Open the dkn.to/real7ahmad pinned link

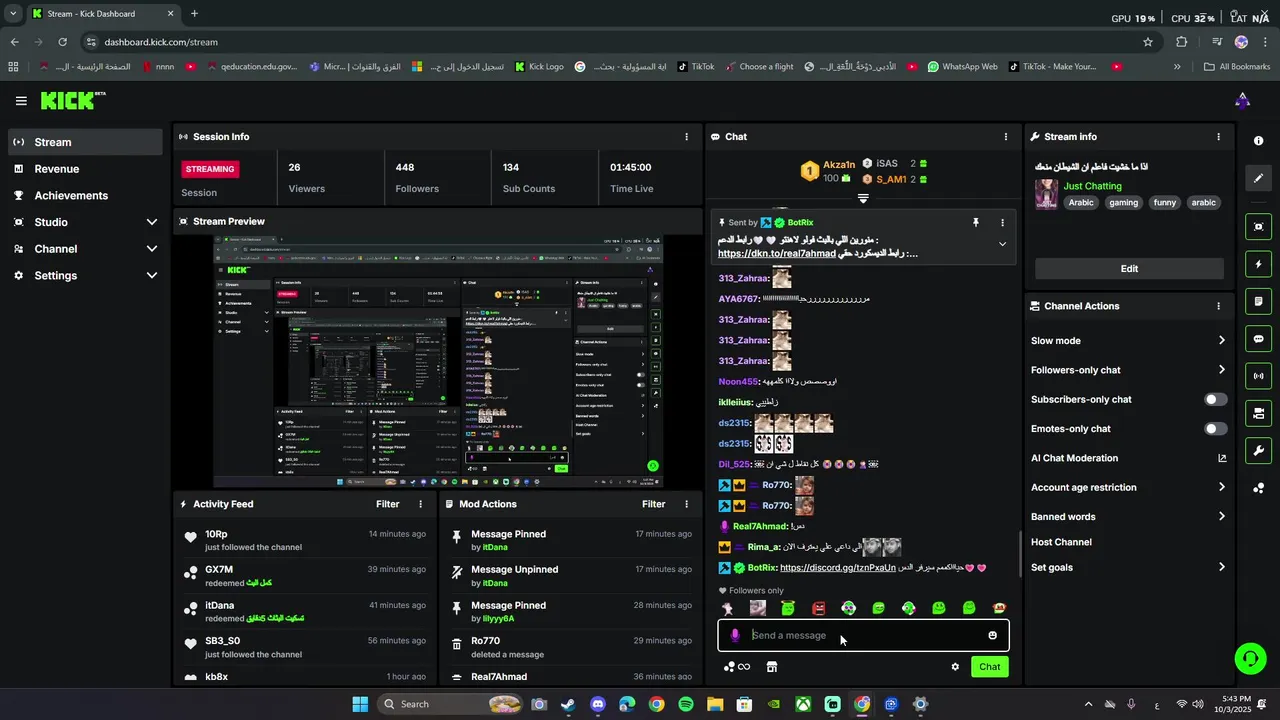point(777,254)
